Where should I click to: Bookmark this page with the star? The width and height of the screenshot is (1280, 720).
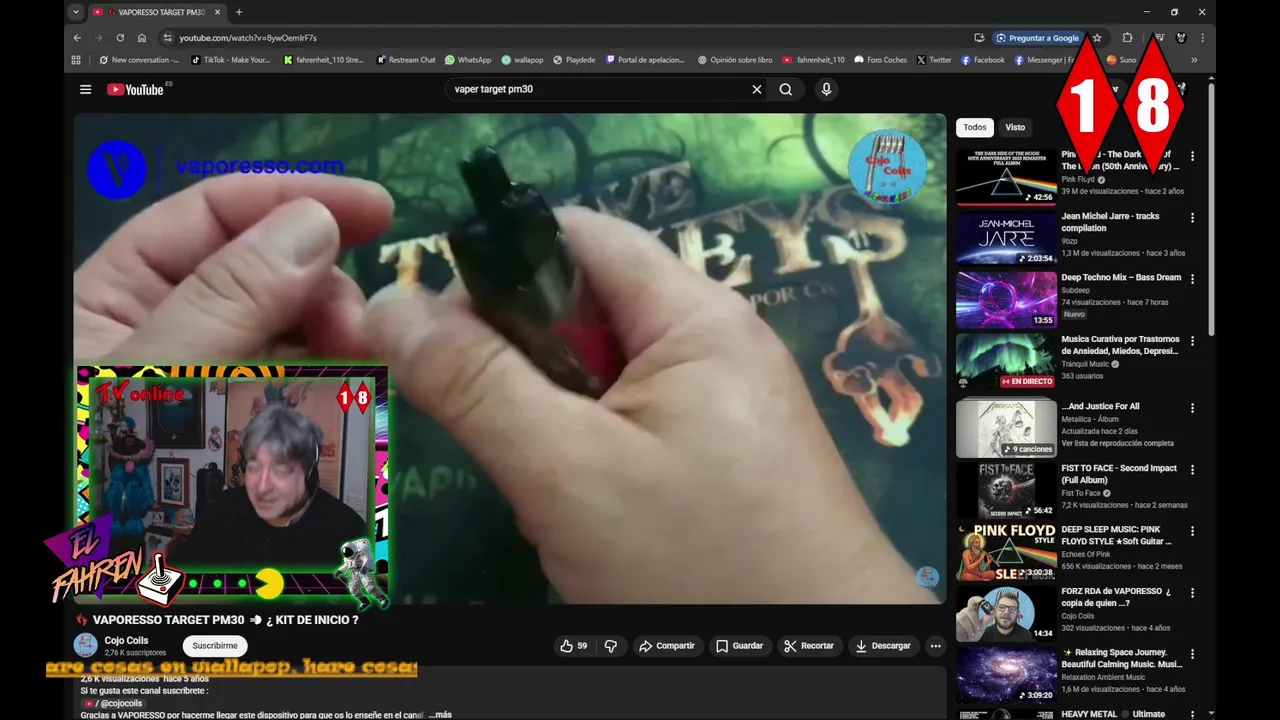tap(1097, 38)
